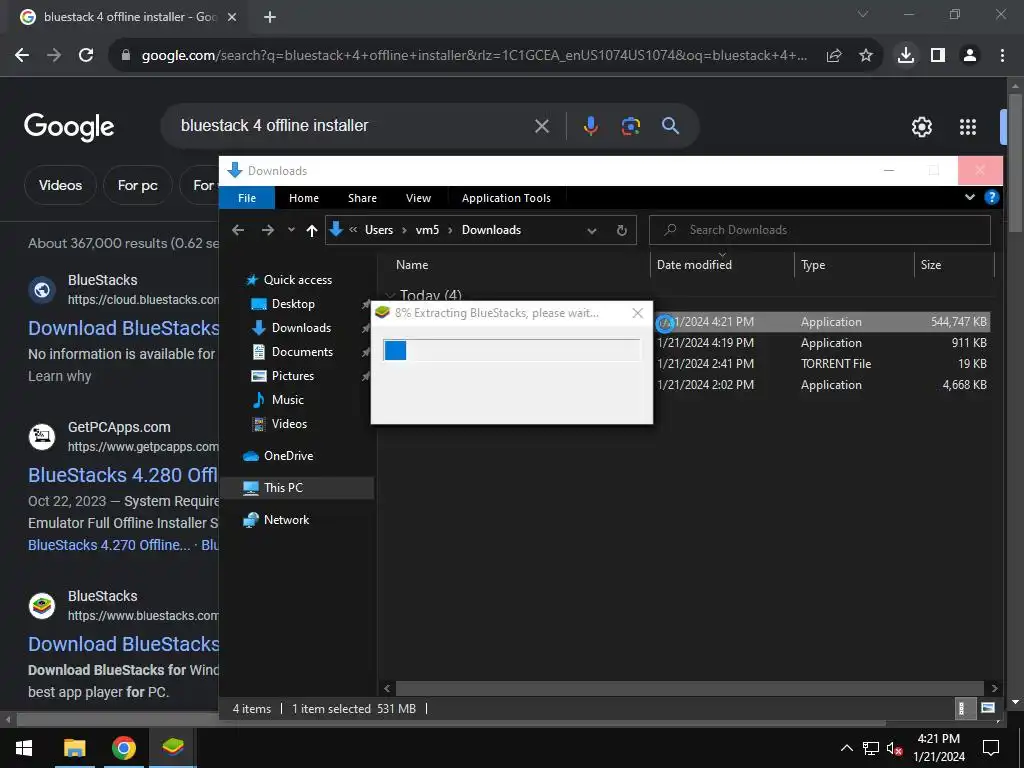Expand hidden breadcrumb path chevrons

(x=353, y=230)
